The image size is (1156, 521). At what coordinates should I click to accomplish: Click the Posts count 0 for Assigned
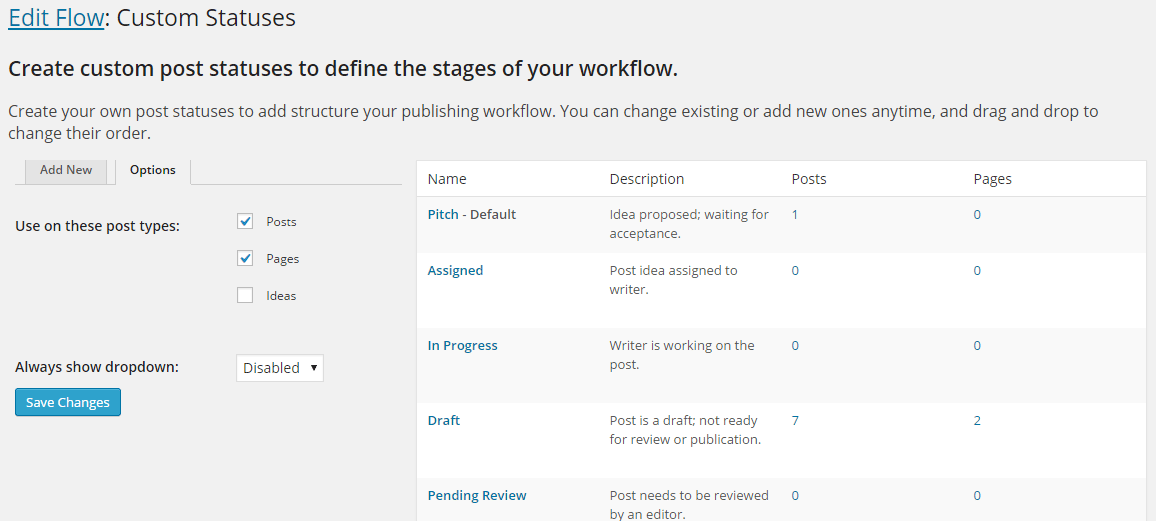[x=795, y=270]
